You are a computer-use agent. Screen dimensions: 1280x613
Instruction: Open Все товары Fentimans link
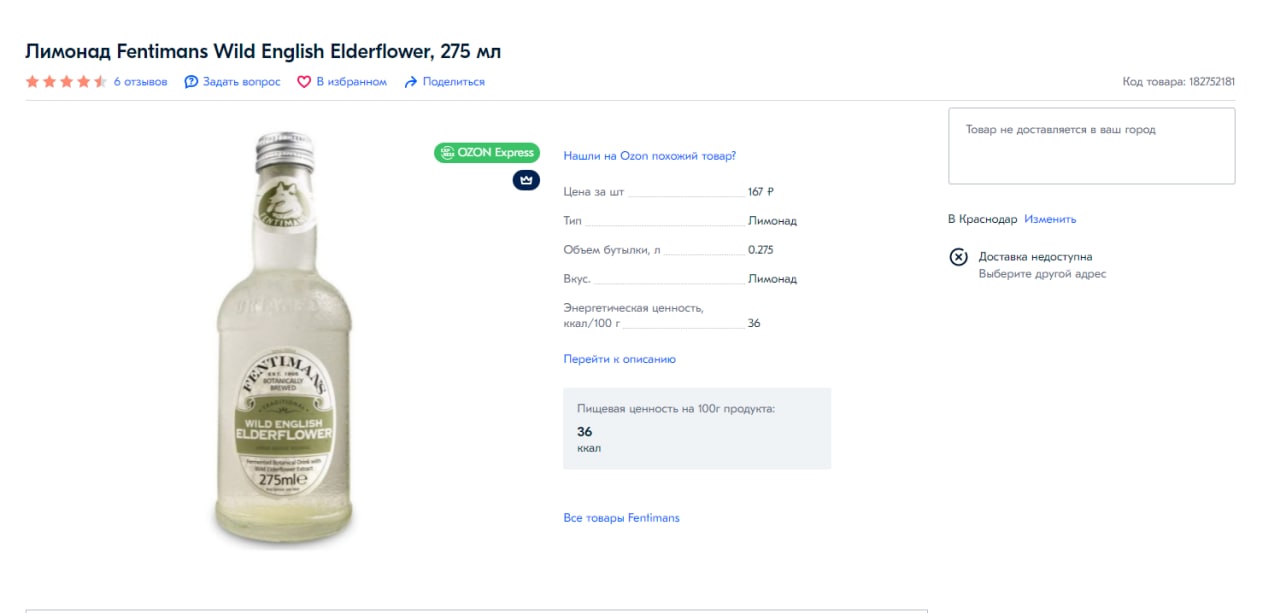coord(621,518)
